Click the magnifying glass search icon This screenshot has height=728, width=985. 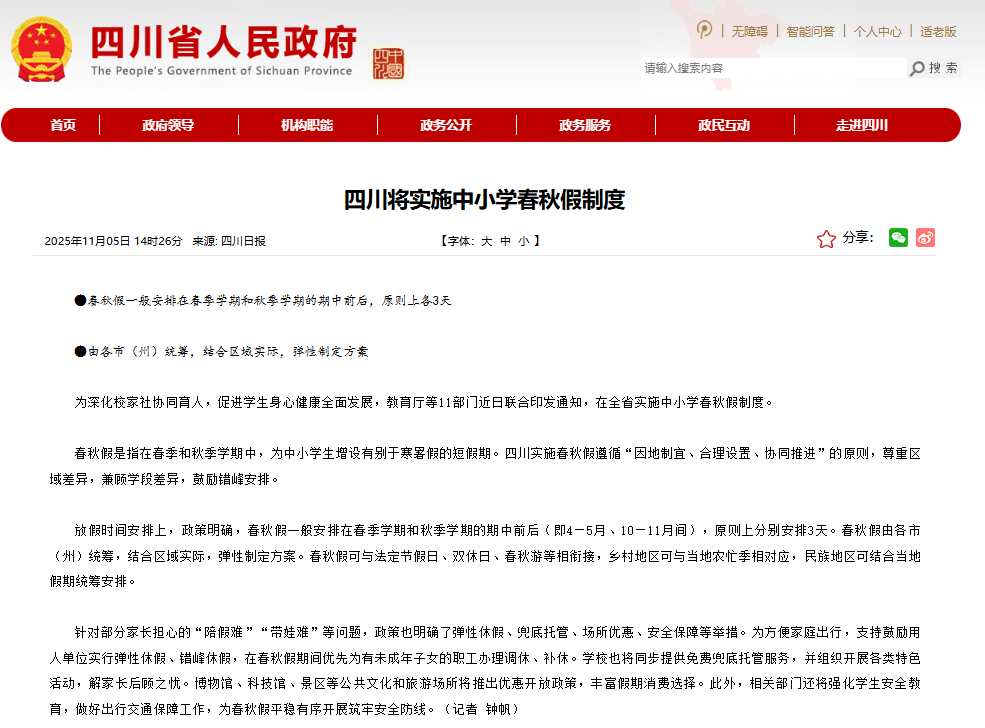point(916,68)
